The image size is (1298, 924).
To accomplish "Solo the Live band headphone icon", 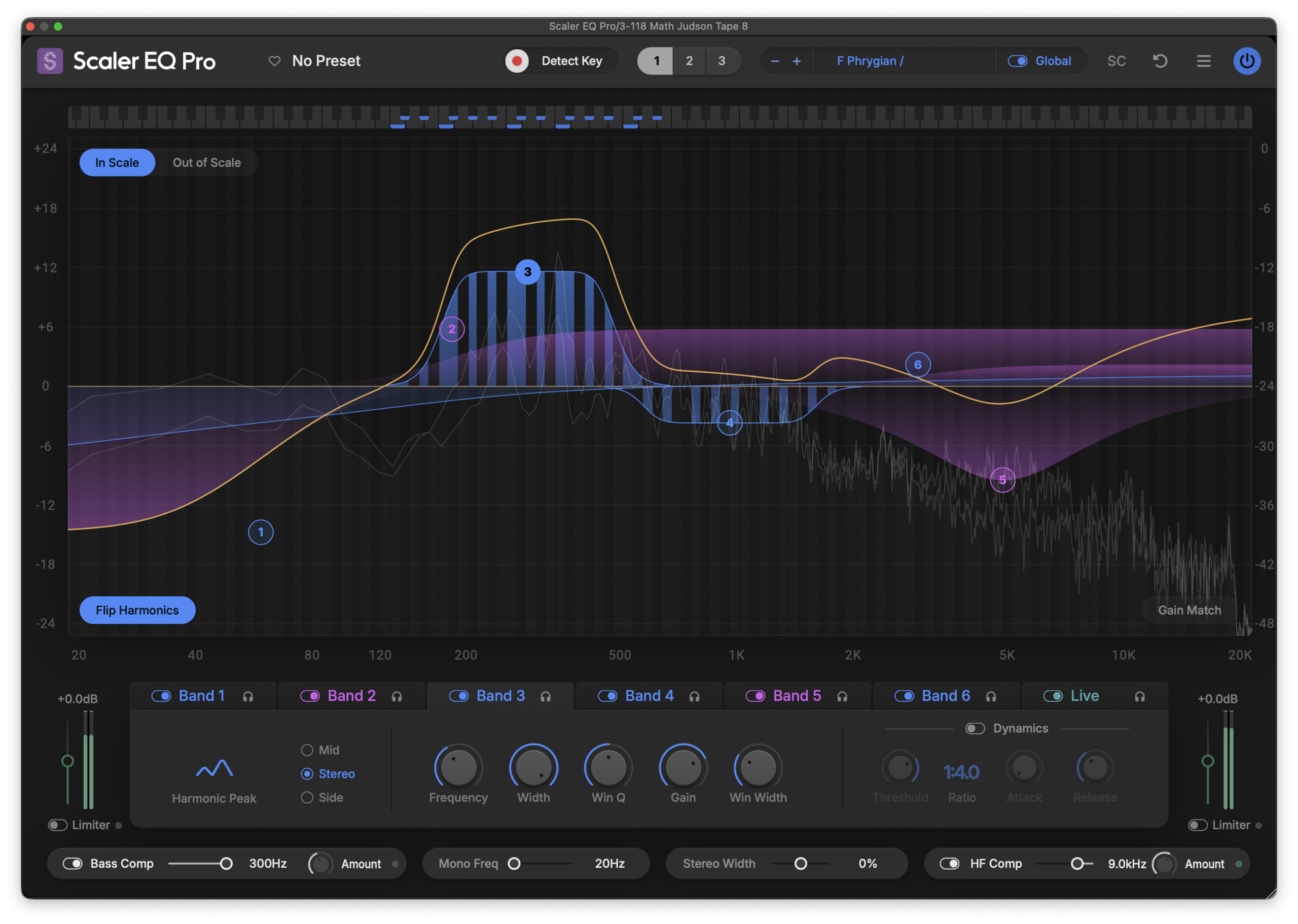I will point(1140,696).
